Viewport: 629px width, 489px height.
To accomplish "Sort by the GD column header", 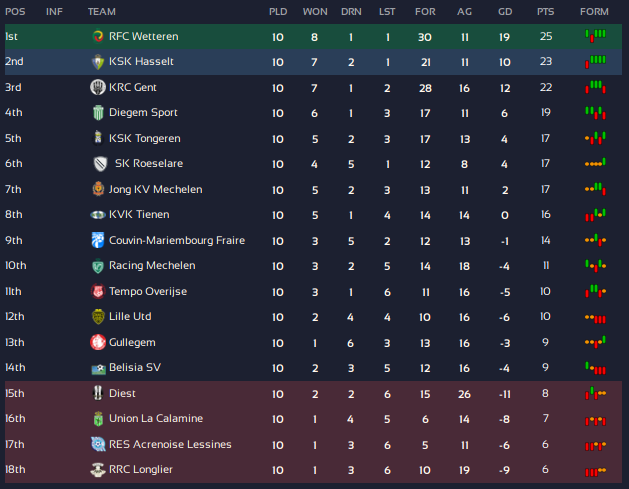I will tap(505, 12).
